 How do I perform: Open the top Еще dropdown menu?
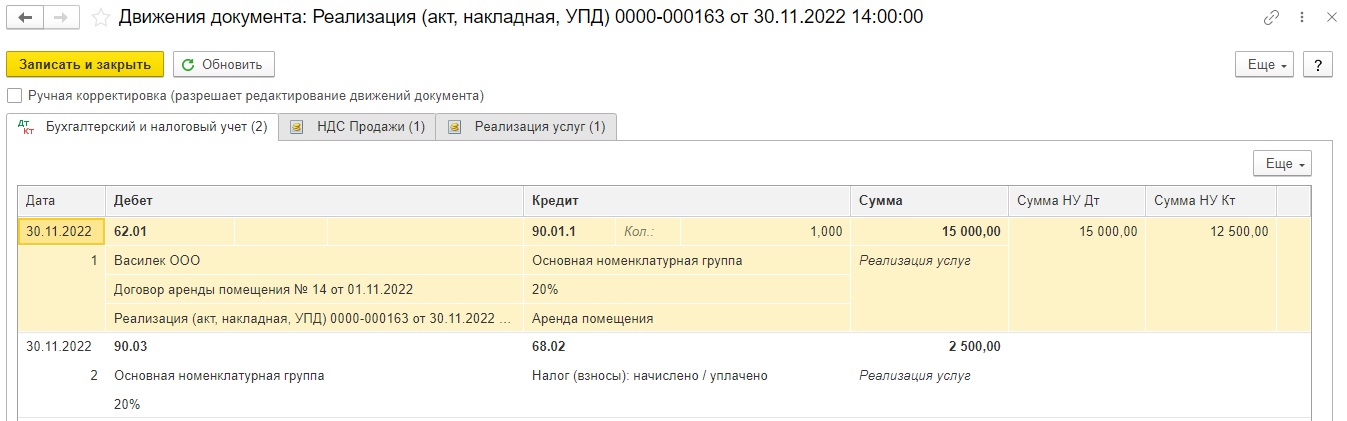(x=1266, y=64)
